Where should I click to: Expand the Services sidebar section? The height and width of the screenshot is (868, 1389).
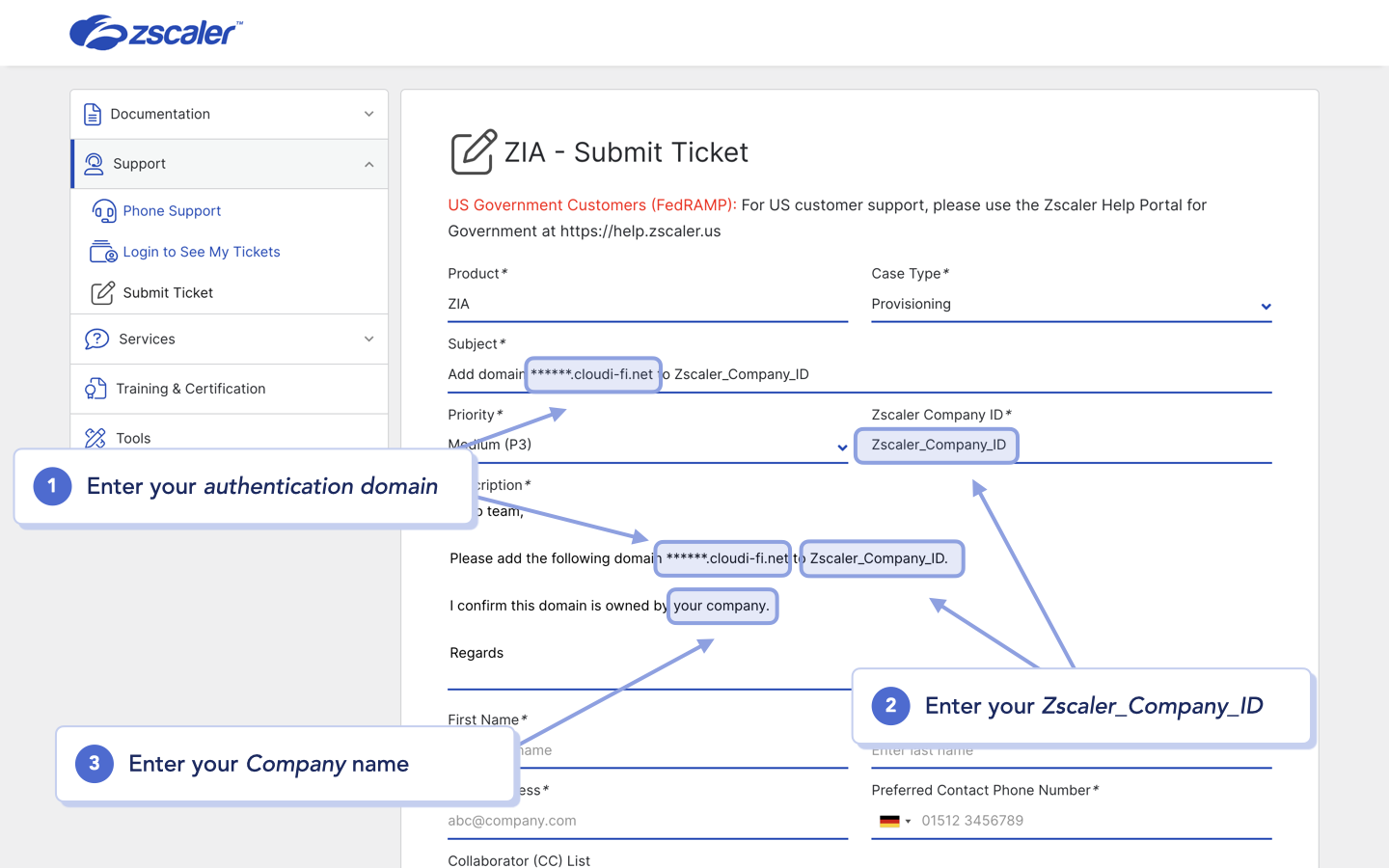tap(368, 339)
